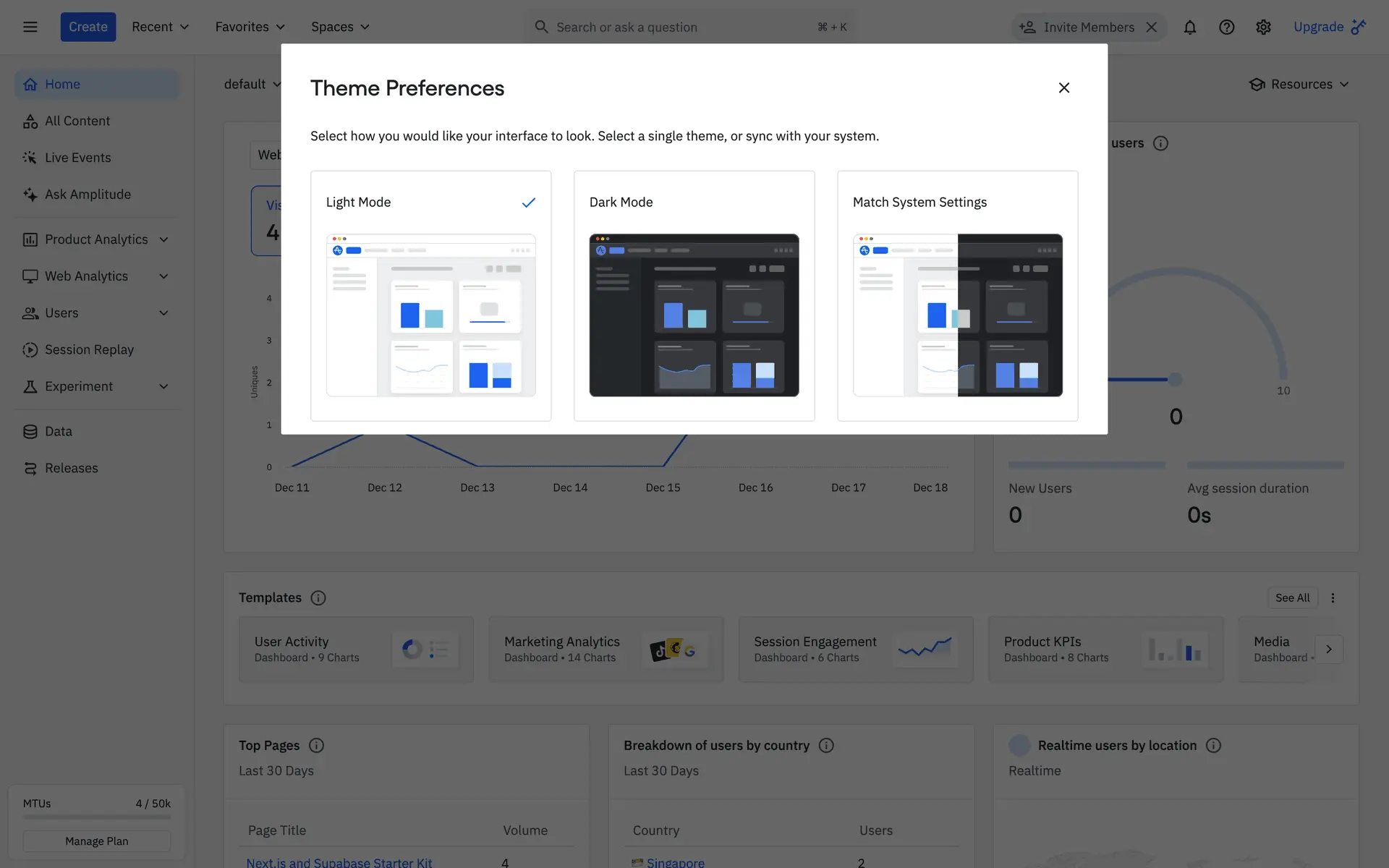Click the Create button
1389x868 pixels.
[x=88, y=27]
